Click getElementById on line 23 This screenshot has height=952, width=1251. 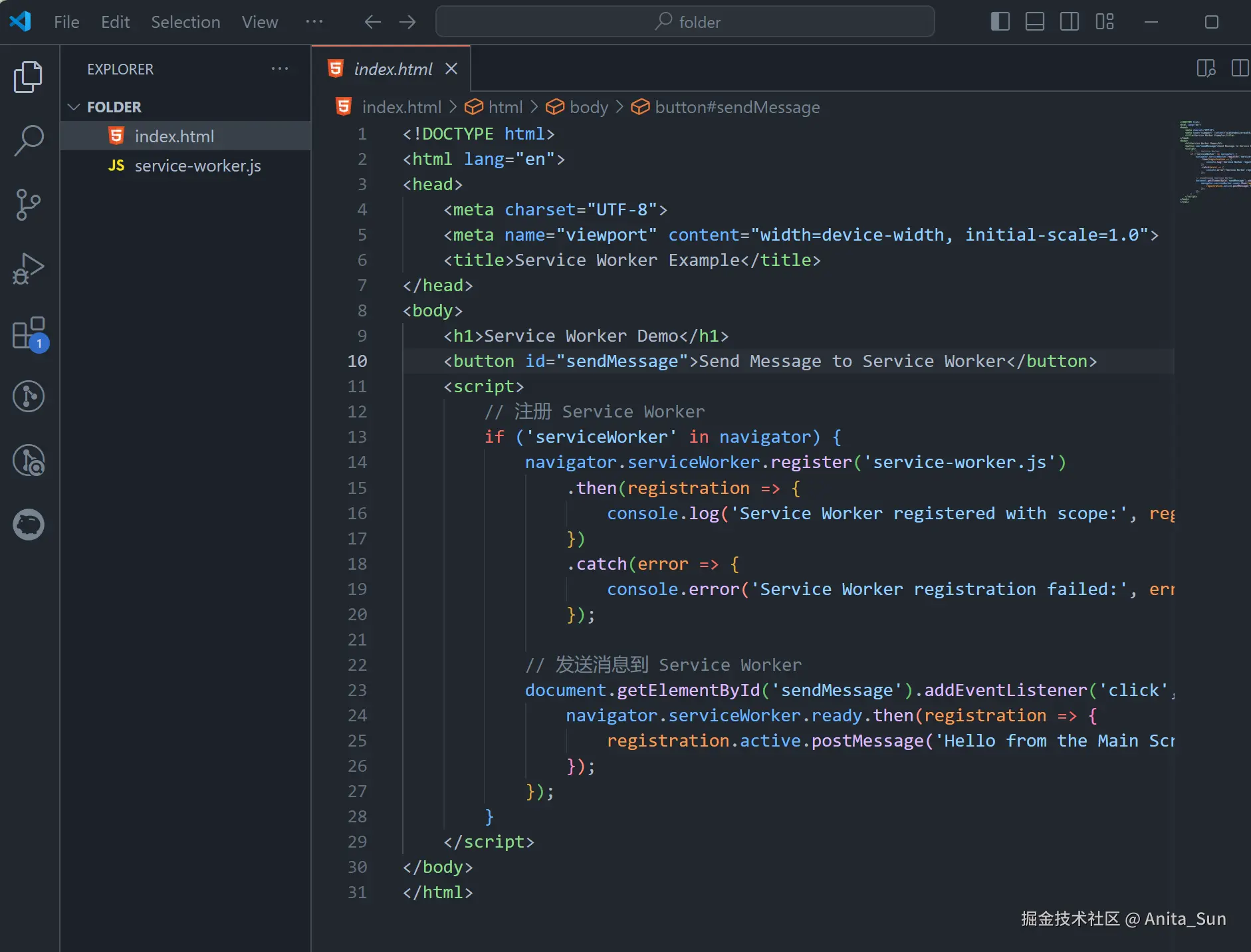click(688, 690)
